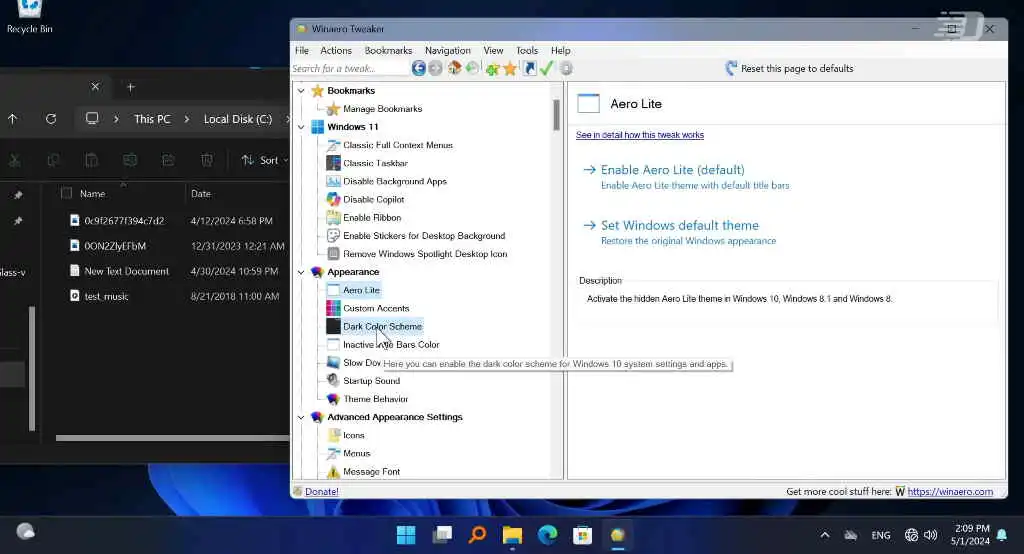Toggle the select-all checkbox in Explorer header
Viewport: 1024px width, 554px height.
coord(66,193)
